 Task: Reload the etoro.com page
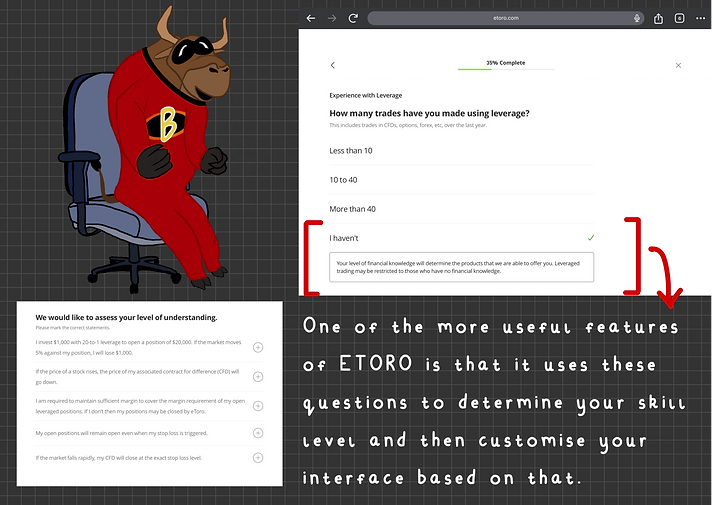pyautogui.click(x=353, y=18)
